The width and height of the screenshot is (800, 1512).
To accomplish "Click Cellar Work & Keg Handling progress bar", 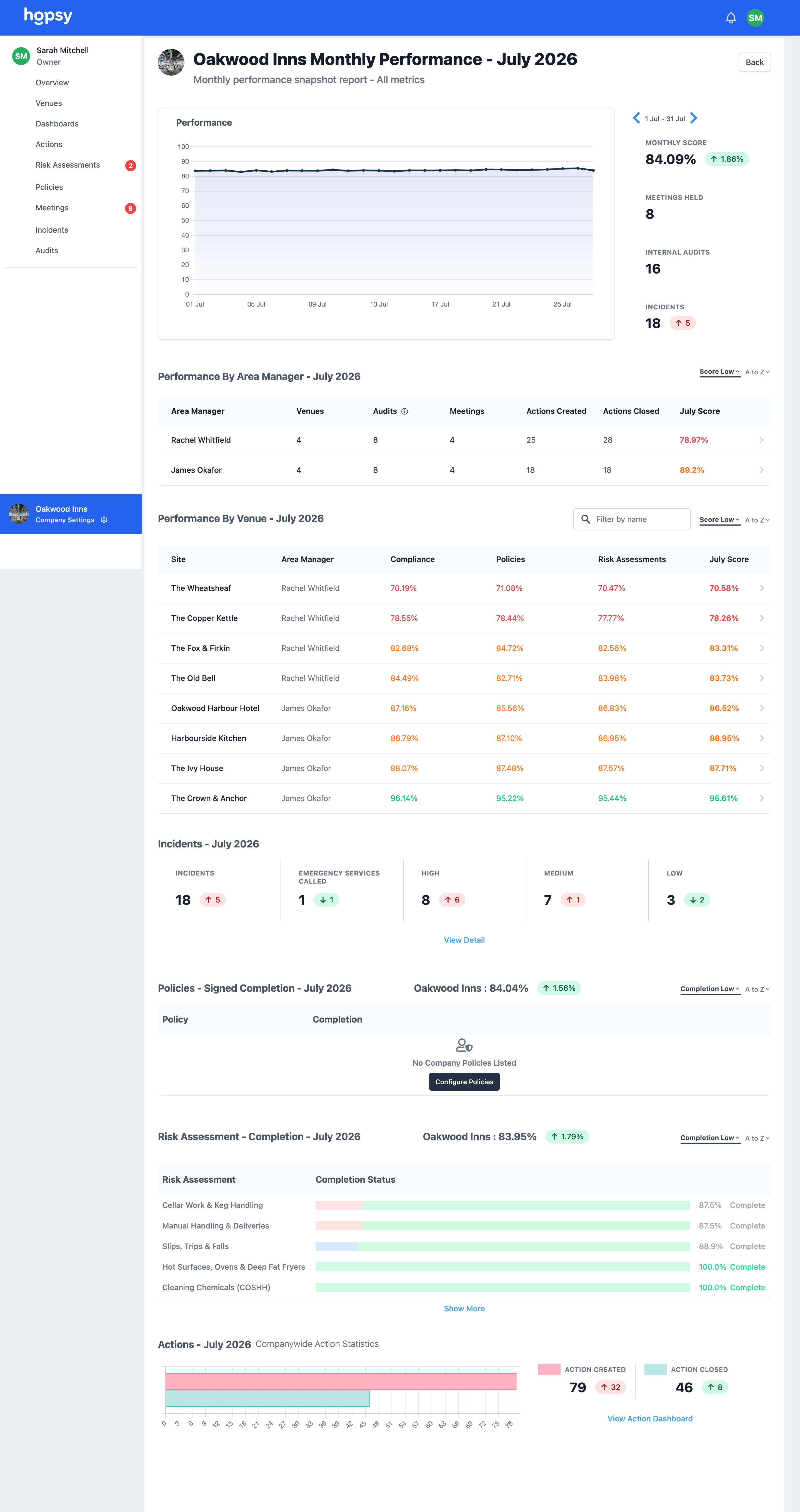I will click(503, 1205).
